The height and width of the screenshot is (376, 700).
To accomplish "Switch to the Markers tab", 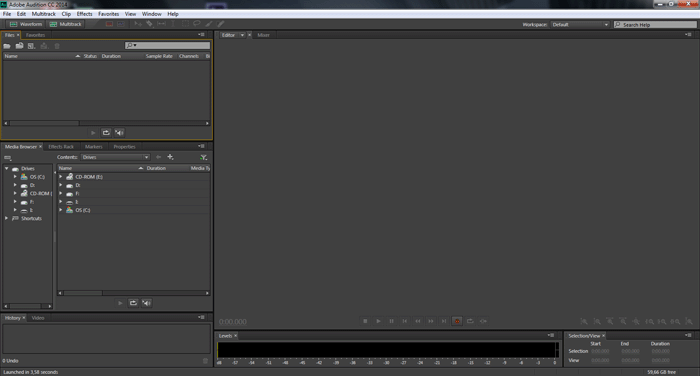I will pos(94,146).
